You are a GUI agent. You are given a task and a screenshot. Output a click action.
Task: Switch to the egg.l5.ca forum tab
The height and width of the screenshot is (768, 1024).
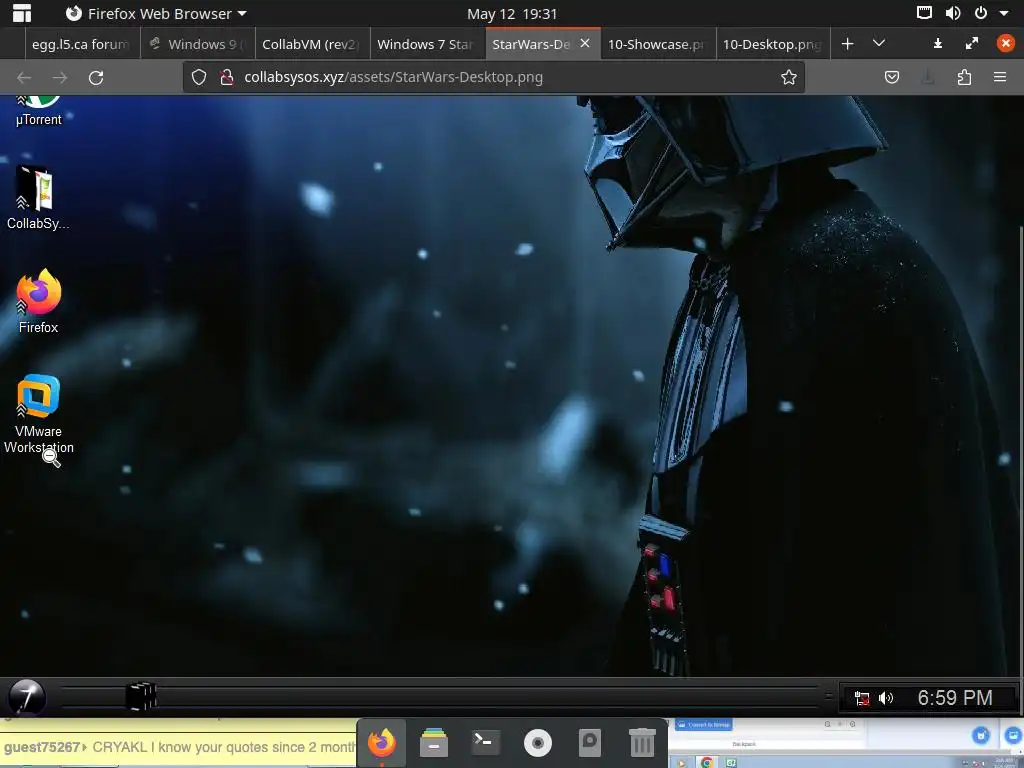tap(82, 44)
